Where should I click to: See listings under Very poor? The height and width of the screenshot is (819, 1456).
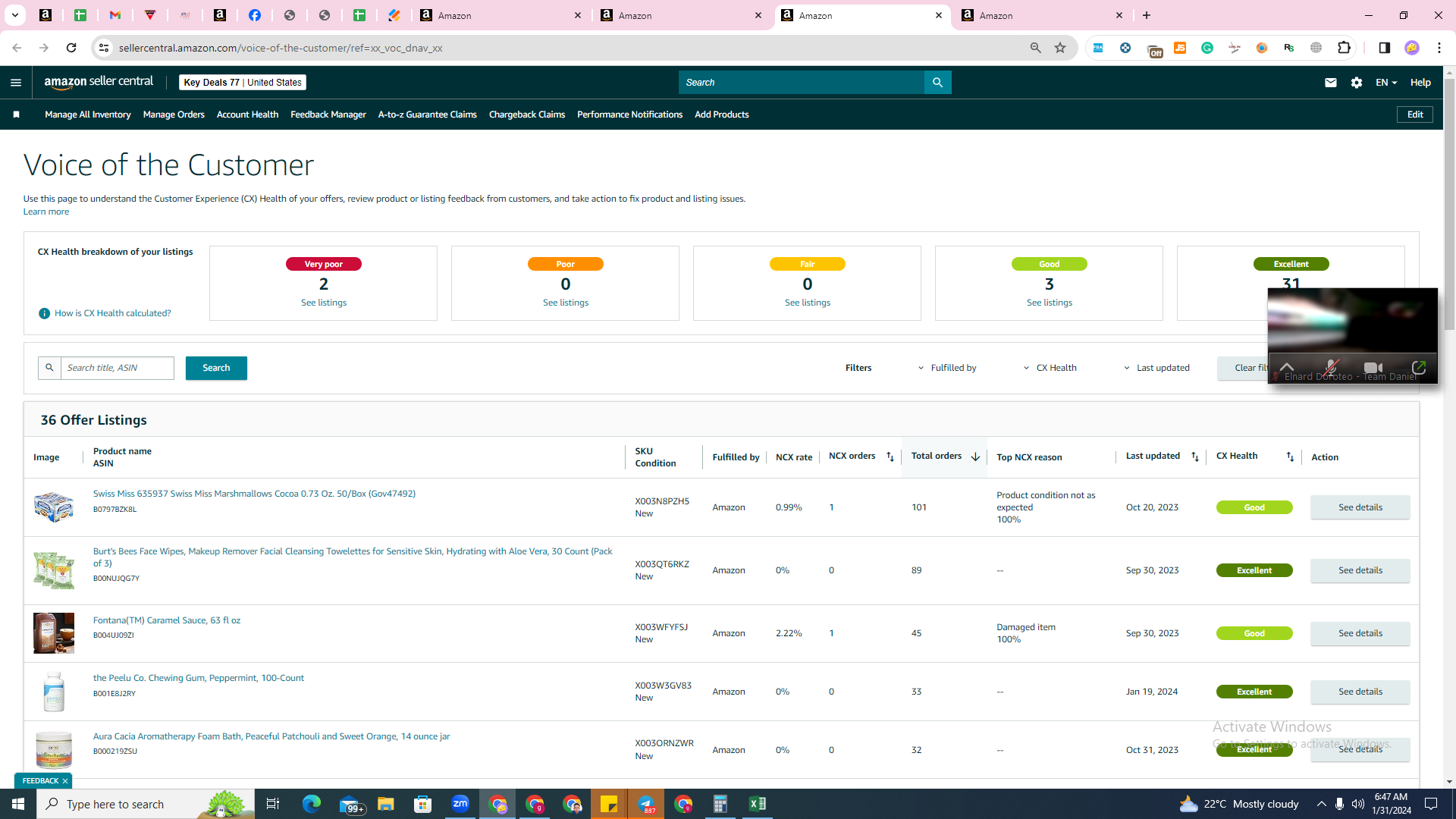pyautogui.click(x=324, y=303)
